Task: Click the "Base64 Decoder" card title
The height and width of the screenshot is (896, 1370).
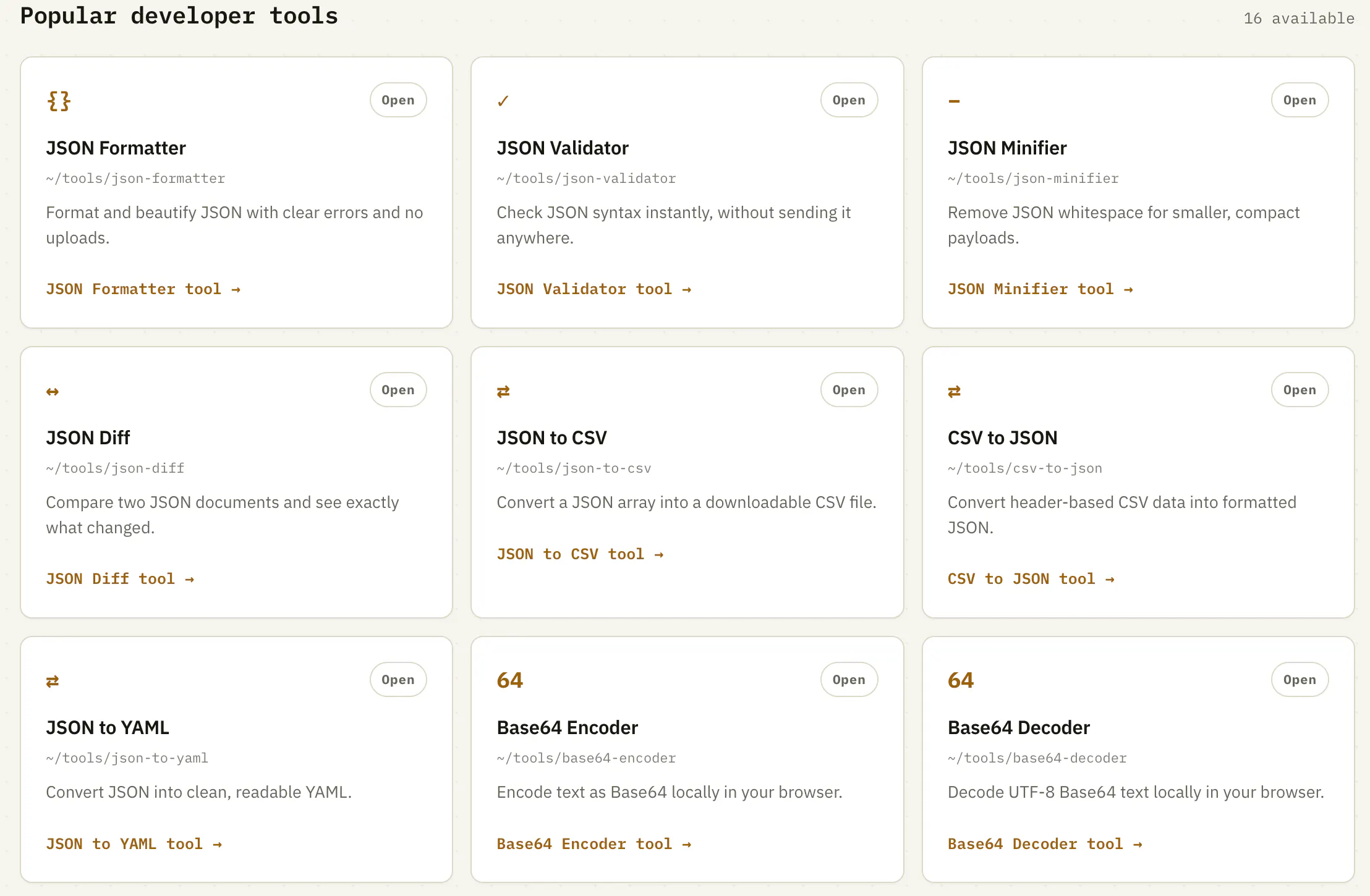Action: 1019,728
